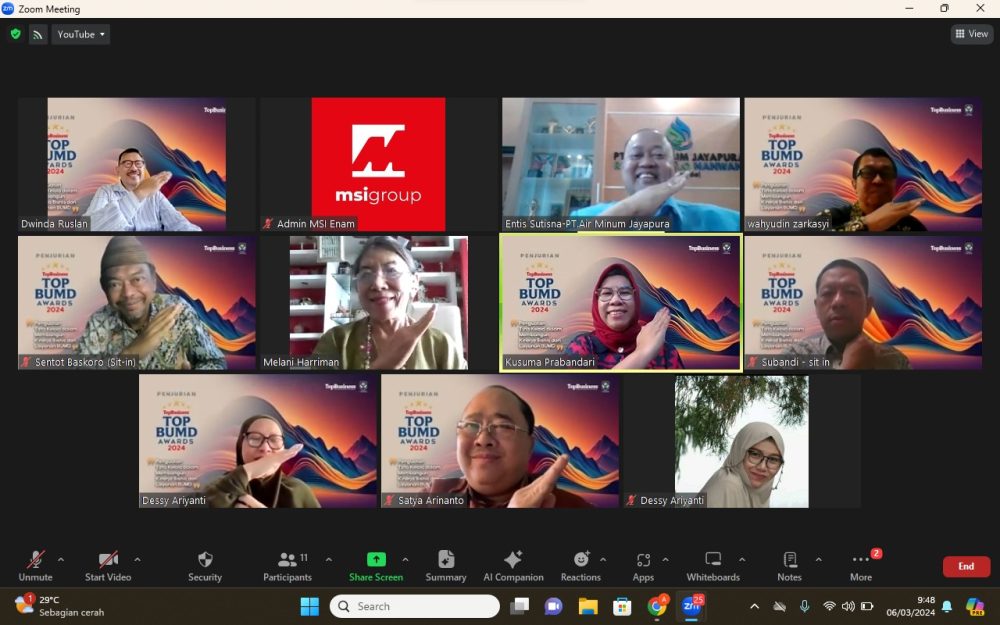Image resolution: width=1000 pixels, height=625 pixels.
Task: Open the Security shield options
Action: [205, 565]
